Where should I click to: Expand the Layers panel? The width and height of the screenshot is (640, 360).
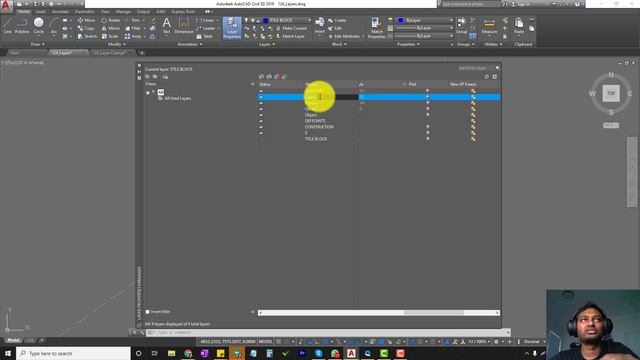(x=267, y=44)
